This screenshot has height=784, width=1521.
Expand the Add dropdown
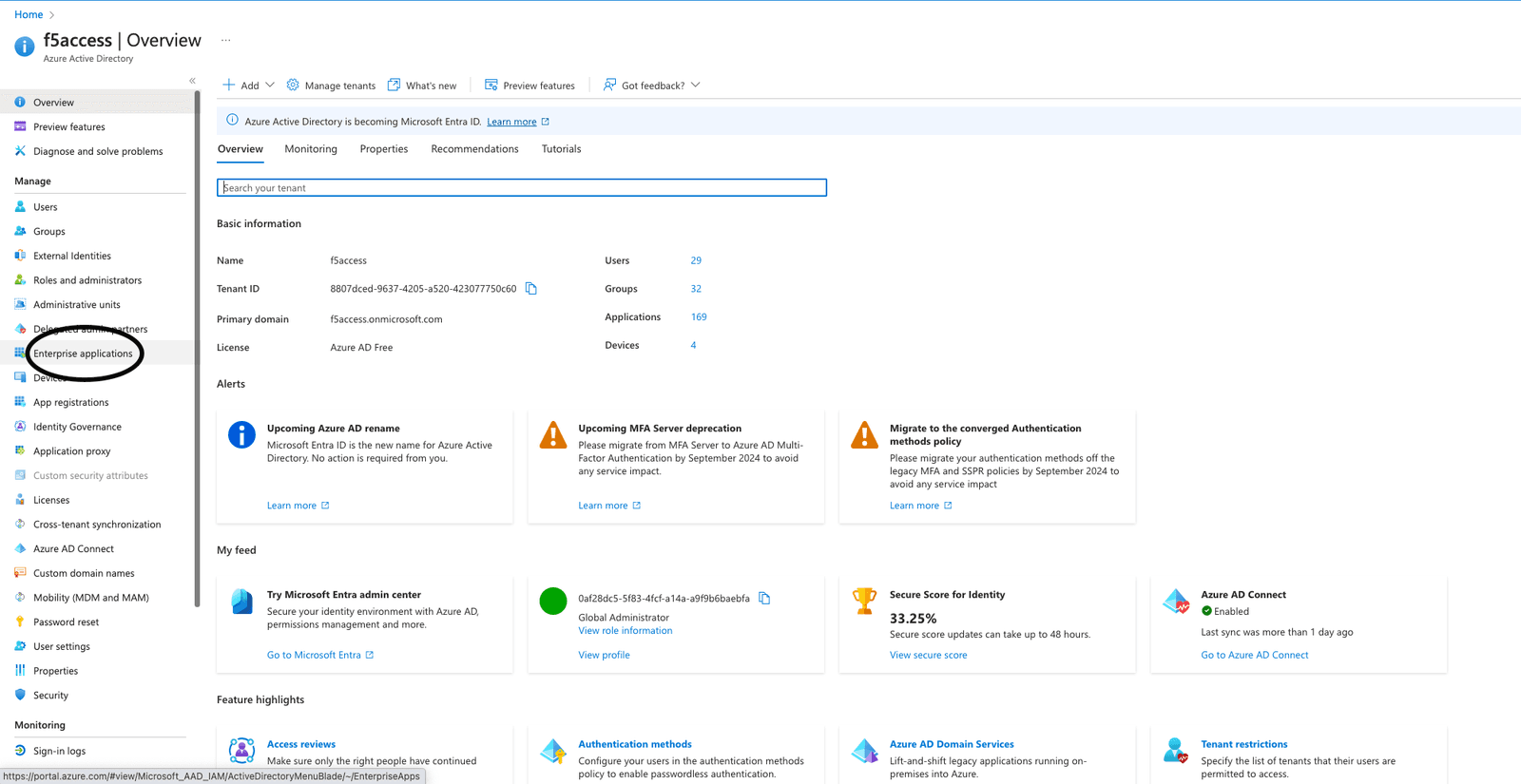point(270,86)
